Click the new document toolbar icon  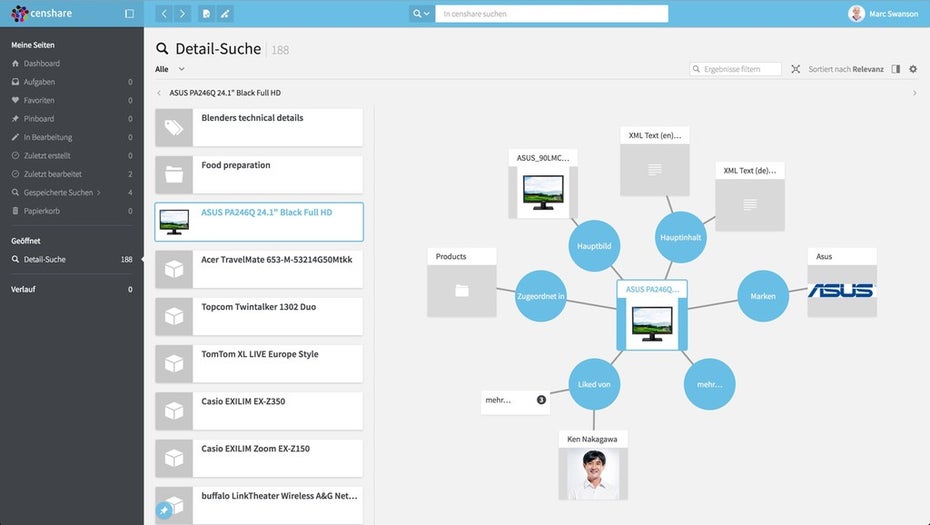coord(206,14)
